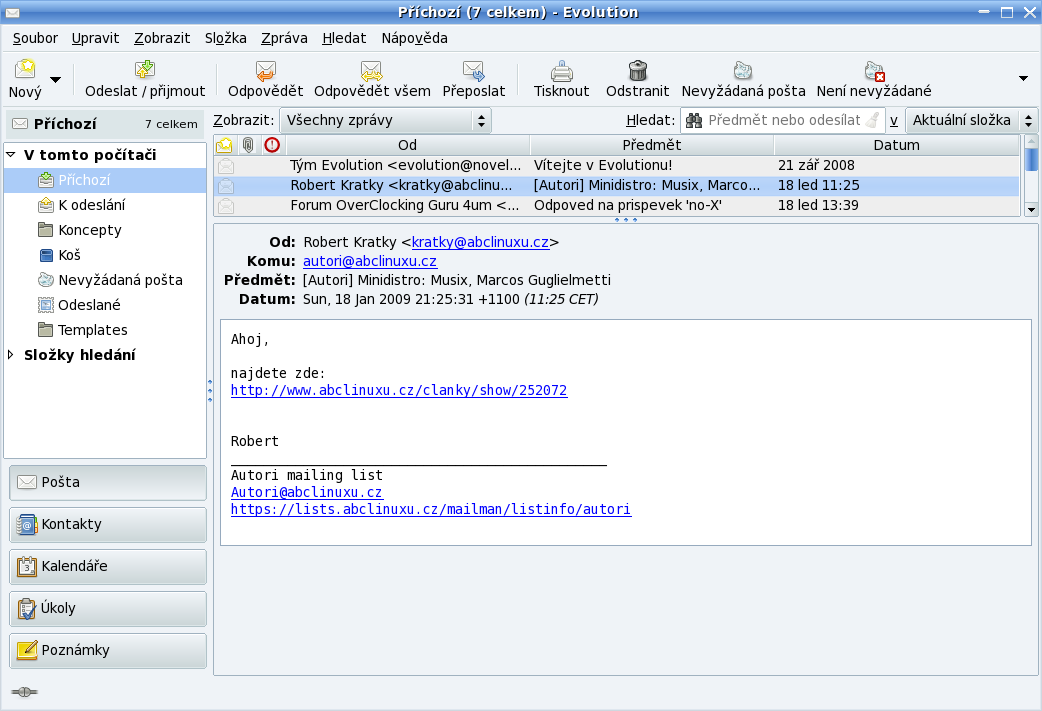Open the toolbar overflow arrow
The image size is (1042, 711).
1023,78
